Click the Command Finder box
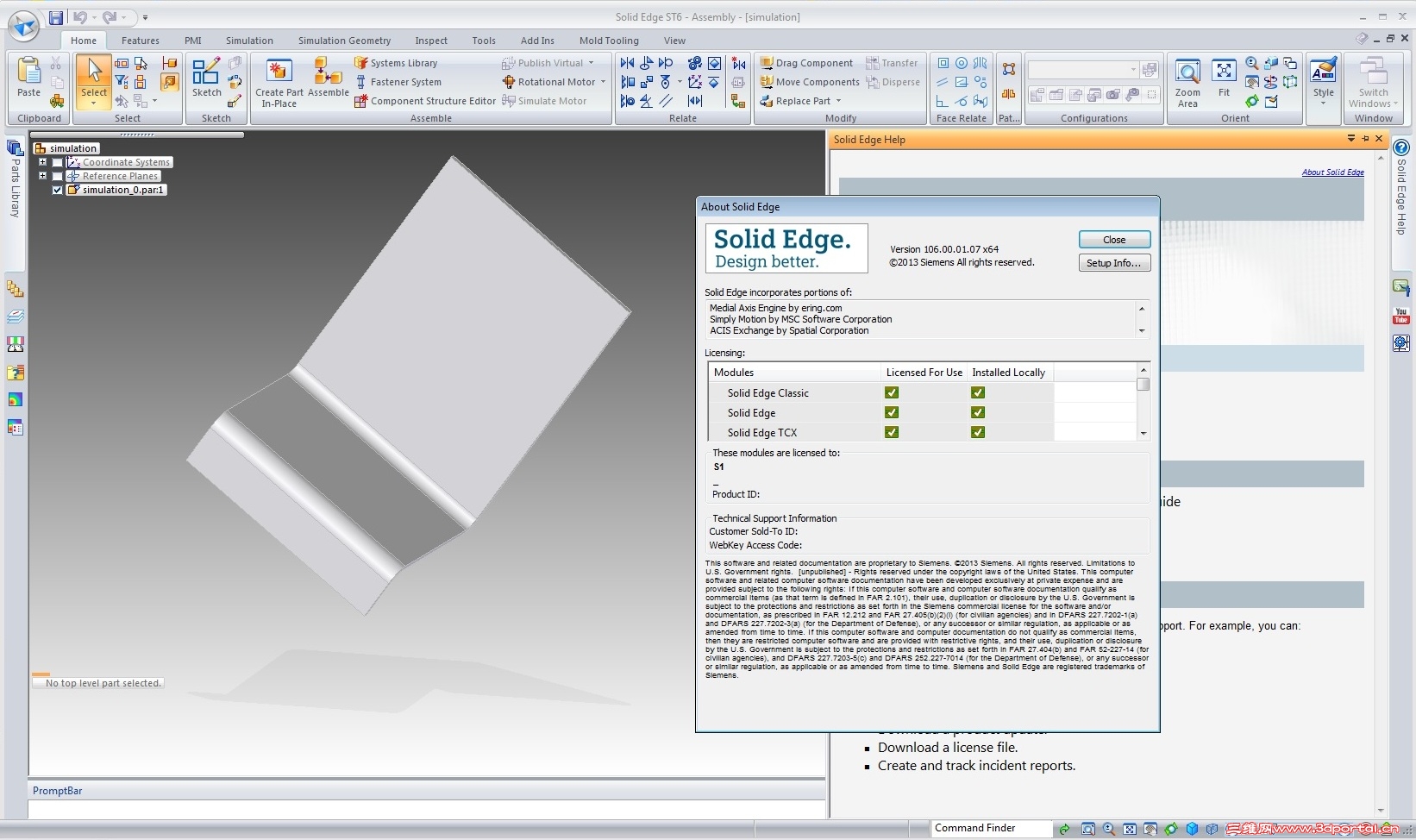Screen dimensions: 1416x840 992,828
